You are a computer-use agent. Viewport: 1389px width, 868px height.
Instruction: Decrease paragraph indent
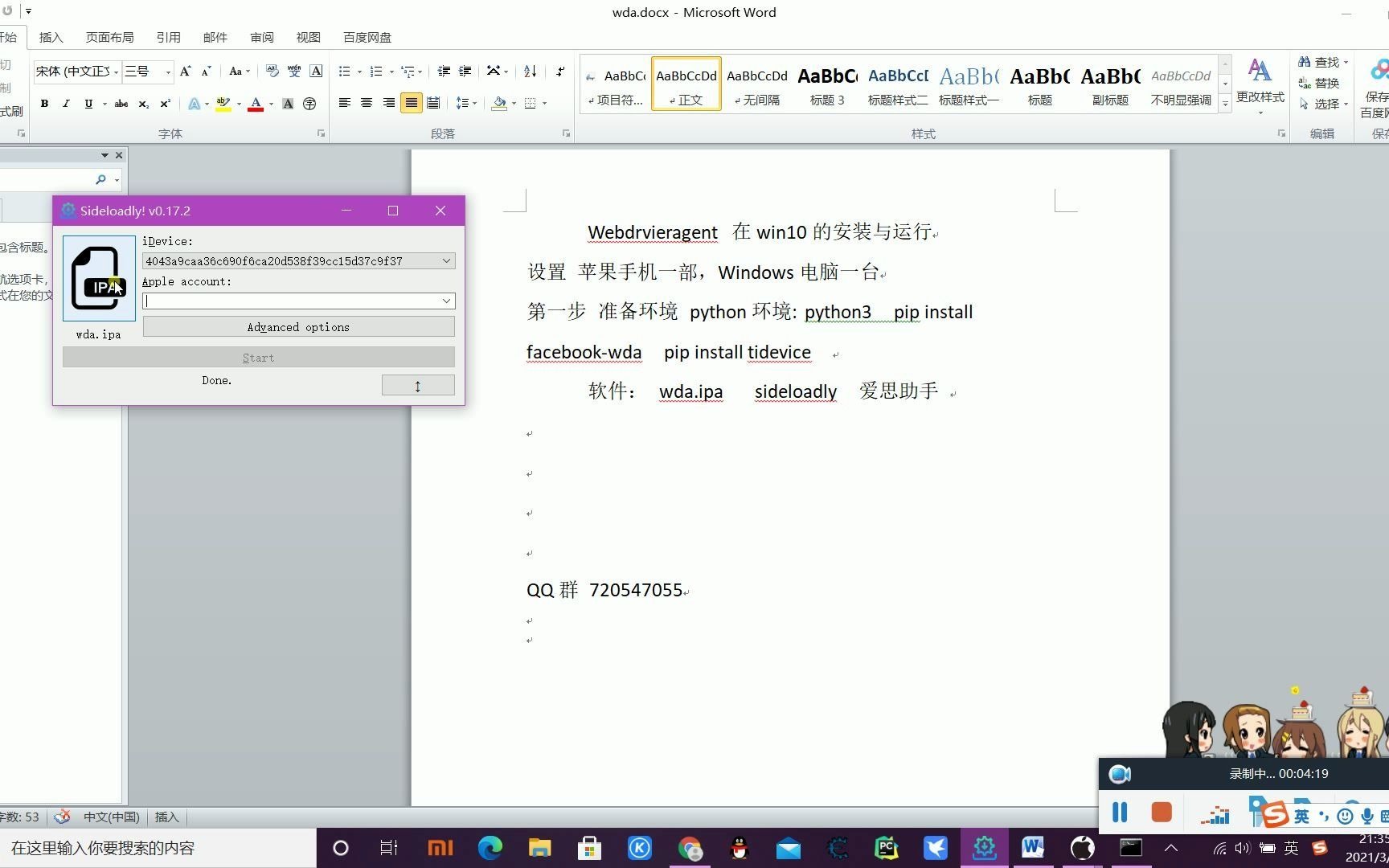coord(444,72)
